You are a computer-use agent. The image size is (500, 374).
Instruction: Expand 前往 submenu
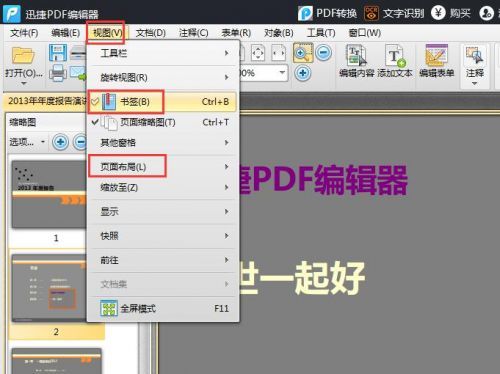point(163,260)
